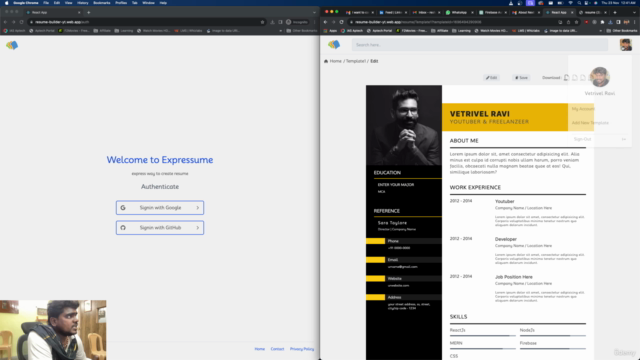Focus the 'Search here...' input field
Image resolution: width=640 pixels, height=360 pixels.
click(x=480, y=45)
